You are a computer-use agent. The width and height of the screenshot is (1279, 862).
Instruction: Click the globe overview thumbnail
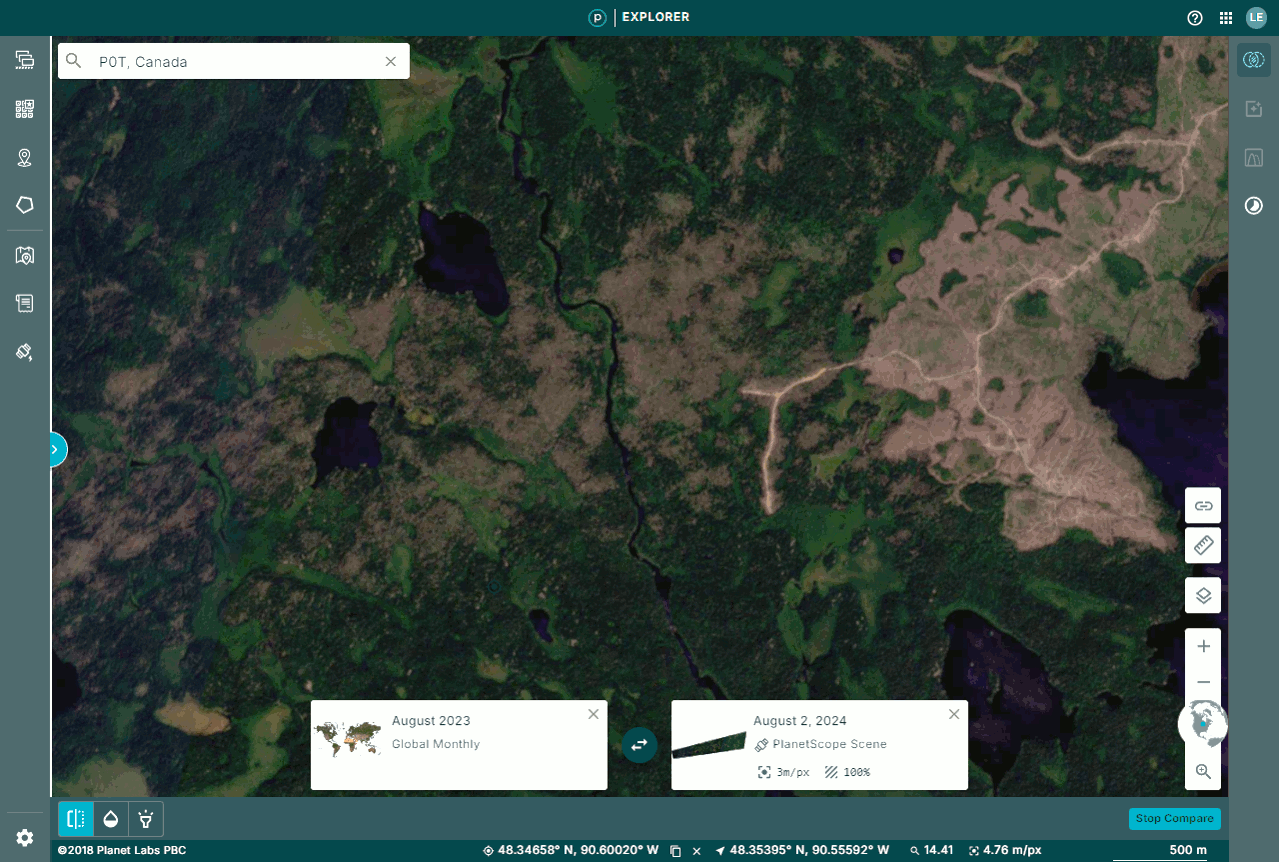[1204, 724]
